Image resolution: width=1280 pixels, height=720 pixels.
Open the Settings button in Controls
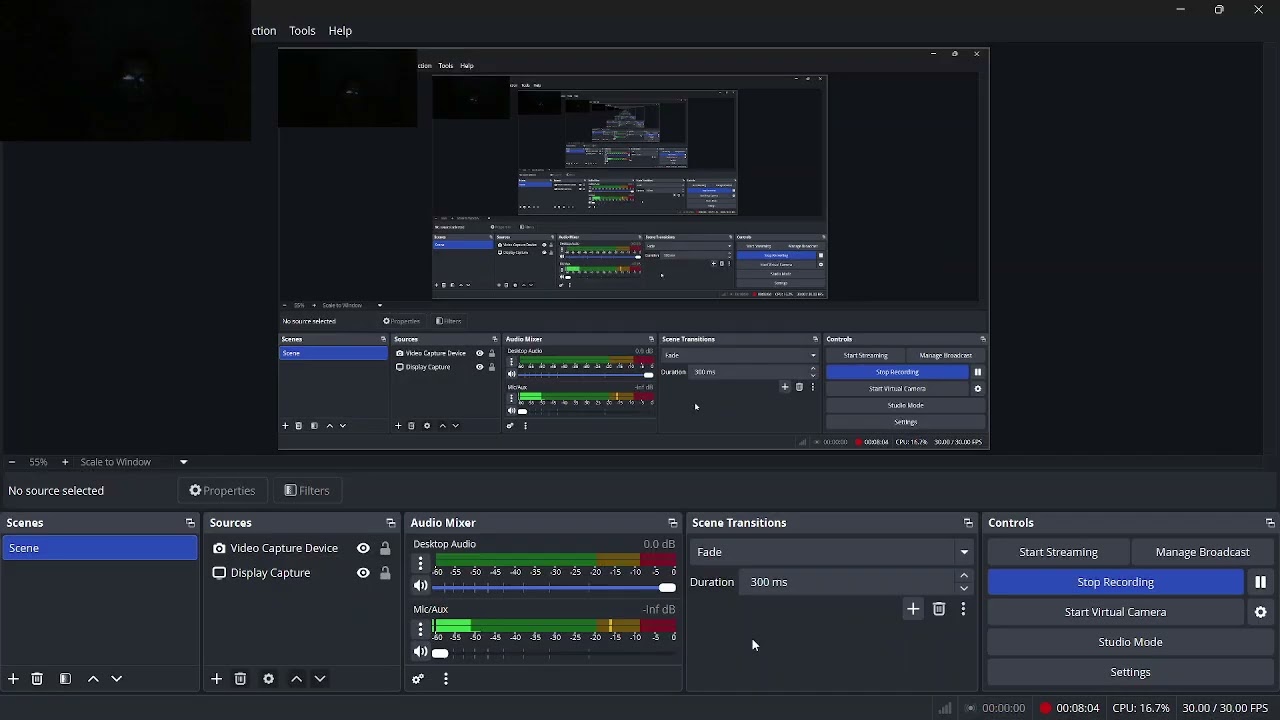click(1131, 672)
